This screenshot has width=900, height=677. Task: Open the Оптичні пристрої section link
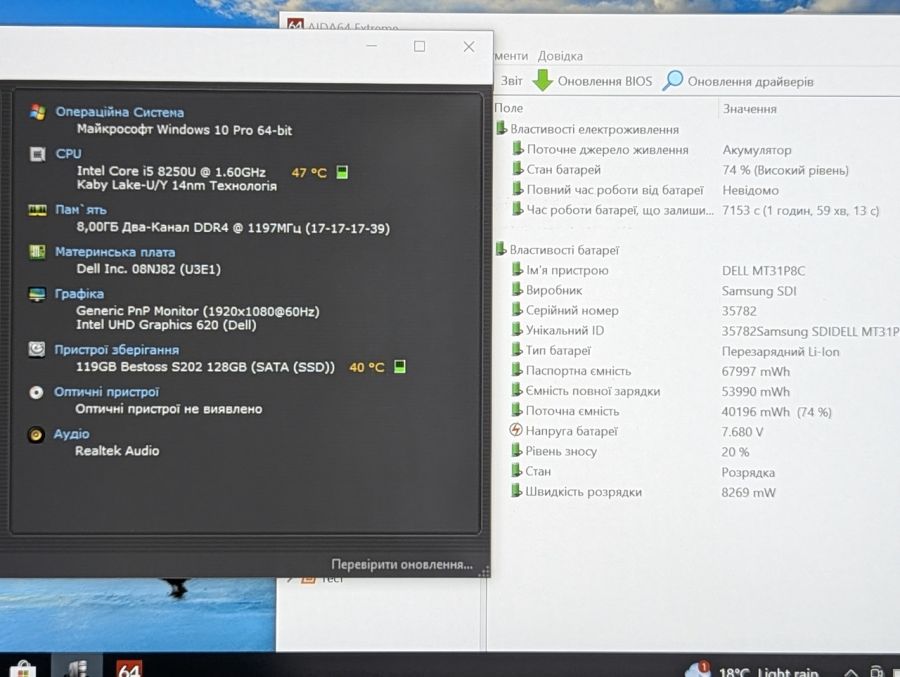click(106, 392)
